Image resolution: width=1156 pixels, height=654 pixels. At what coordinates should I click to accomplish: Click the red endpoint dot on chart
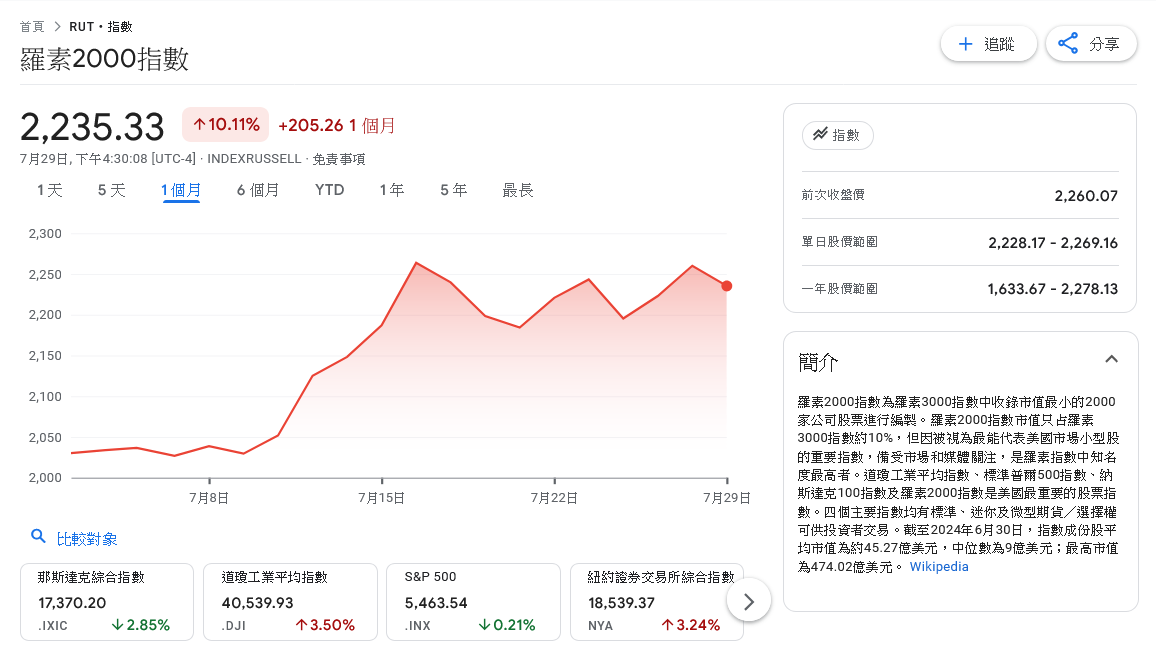[727, 286]
